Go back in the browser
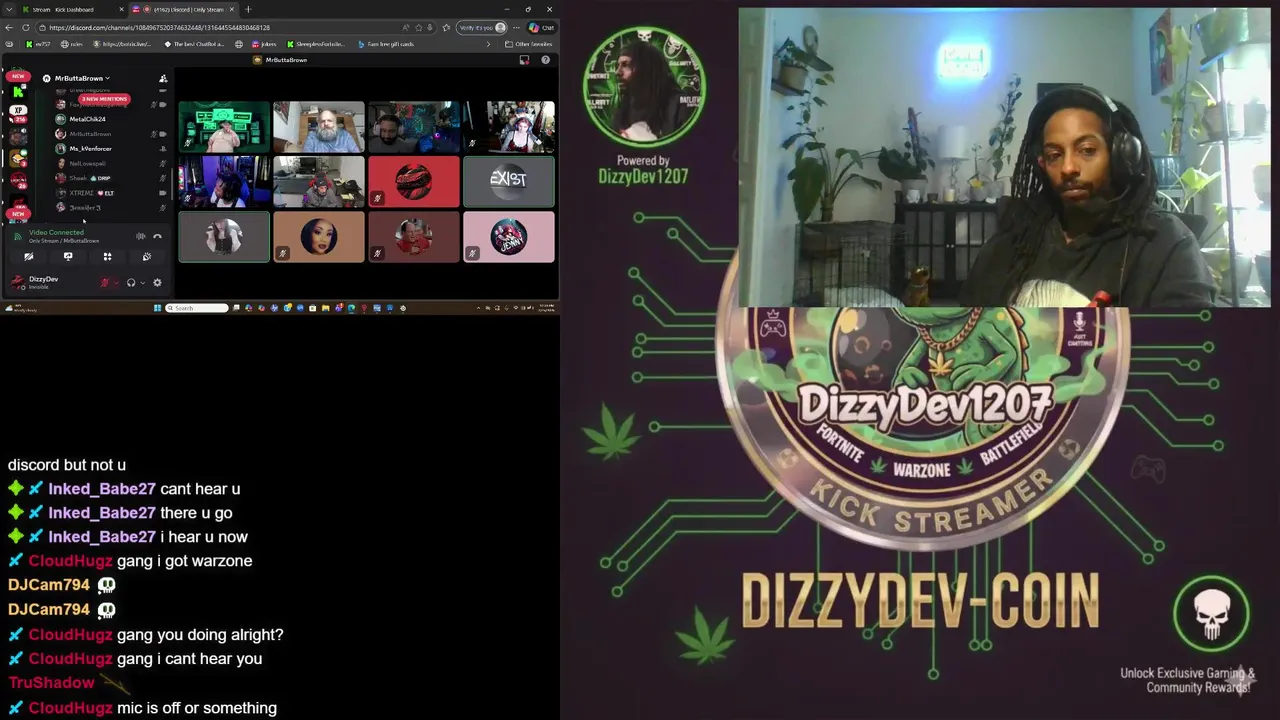Image resolution: width=1280 pixels, height=720 pixels. click(10, 28)
